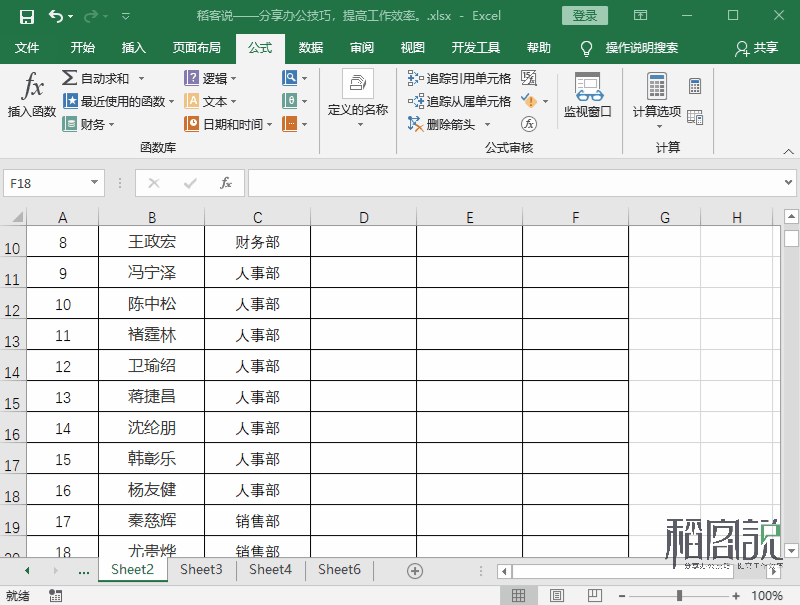Image resolution: width=800 pixels, height=605 pixels.
Task: Click the Calculation Options icon
Action: point(657,85)
